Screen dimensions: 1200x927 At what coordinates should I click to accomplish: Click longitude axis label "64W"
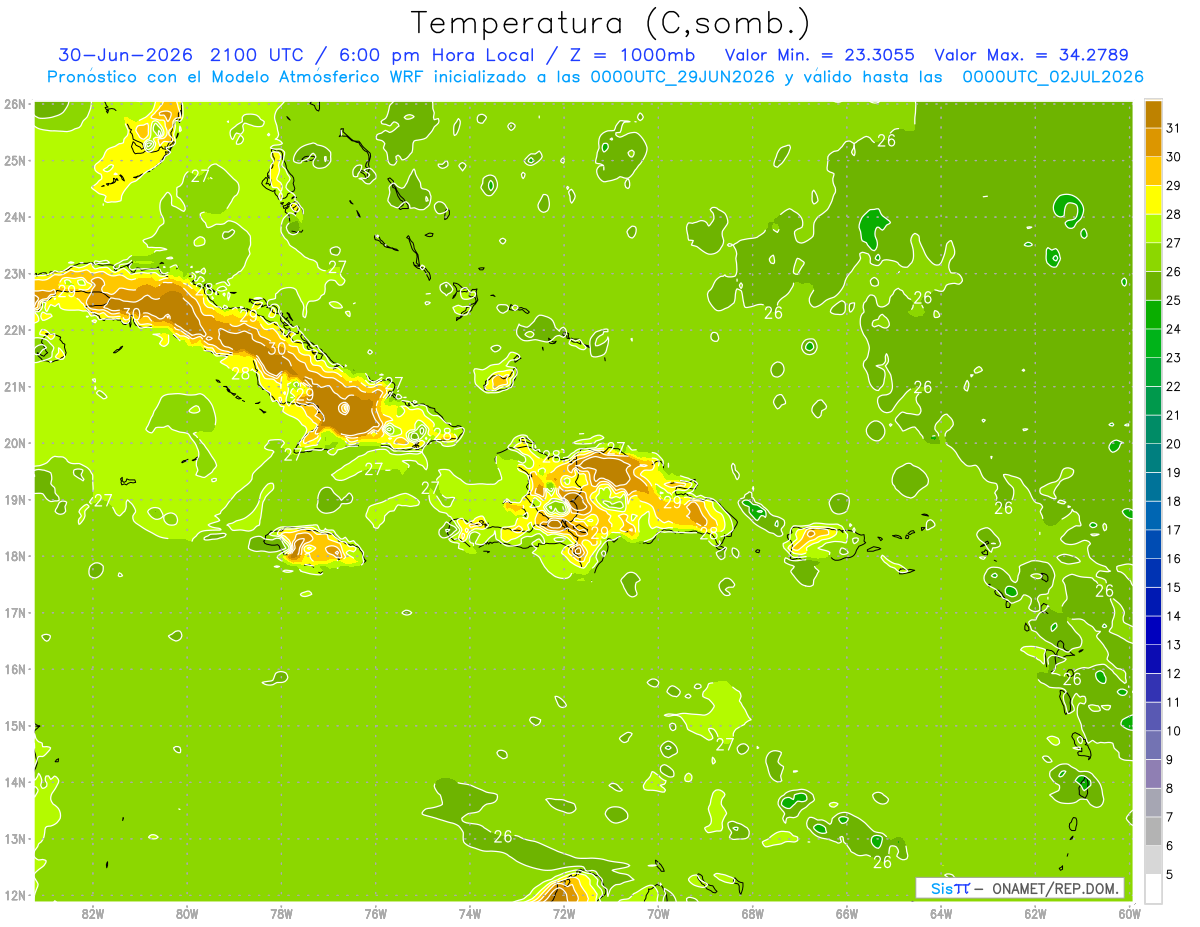pyautogui.click(x=941, y=913)
